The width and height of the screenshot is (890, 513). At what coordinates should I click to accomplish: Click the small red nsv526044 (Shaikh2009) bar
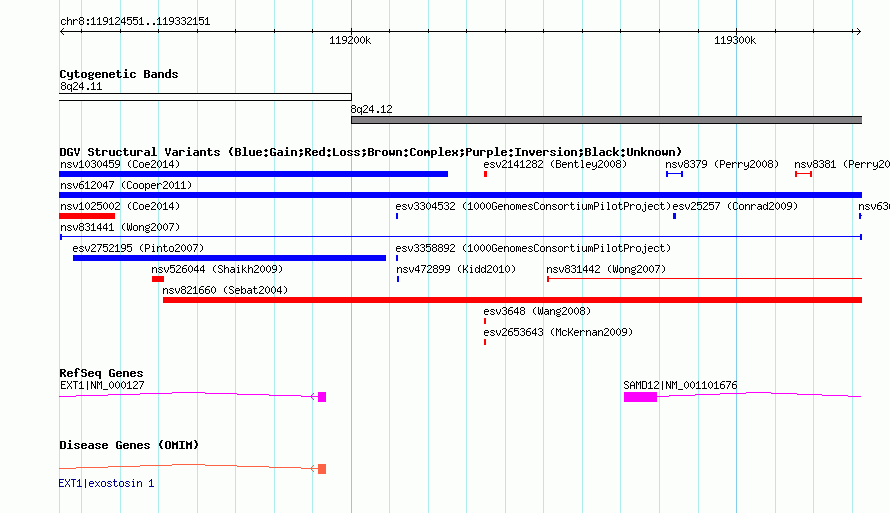(x=158, y=279)
